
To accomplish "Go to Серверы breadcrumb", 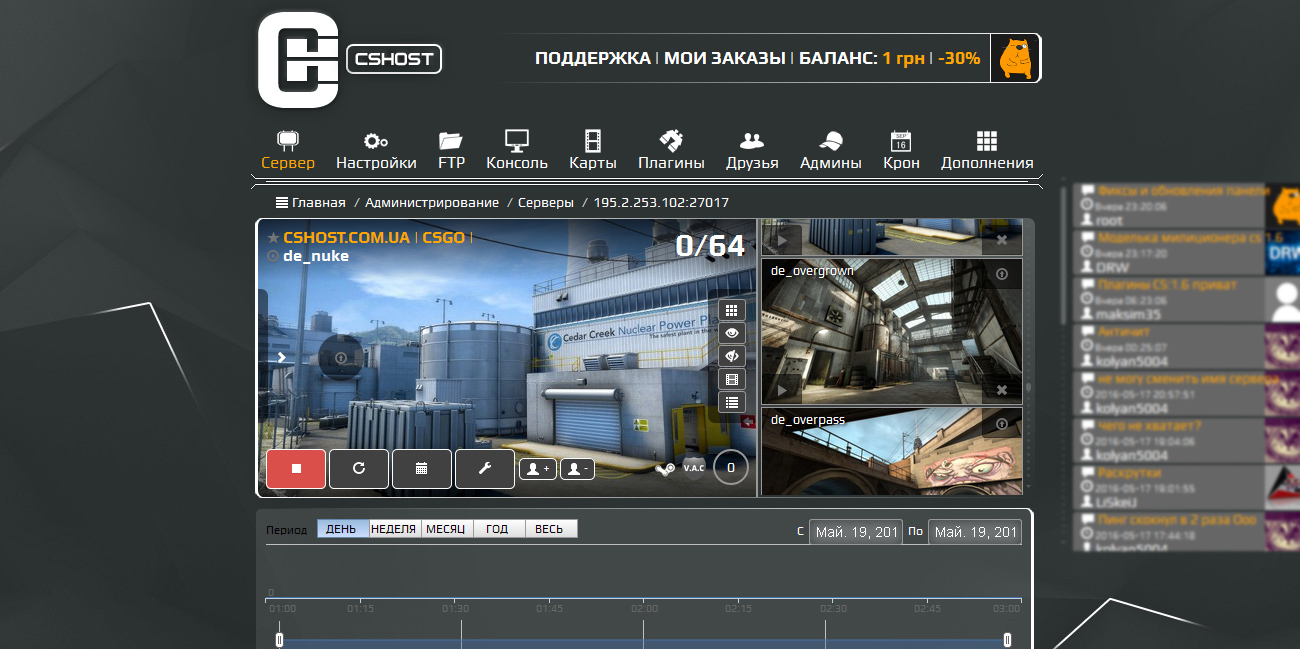I will (546, 202).
